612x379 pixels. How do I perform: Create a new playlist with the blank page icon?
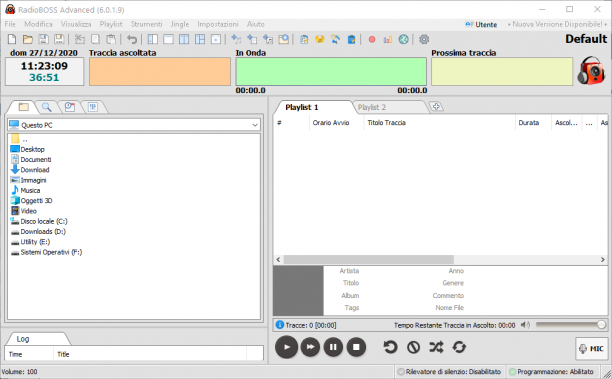click(12, 39)
